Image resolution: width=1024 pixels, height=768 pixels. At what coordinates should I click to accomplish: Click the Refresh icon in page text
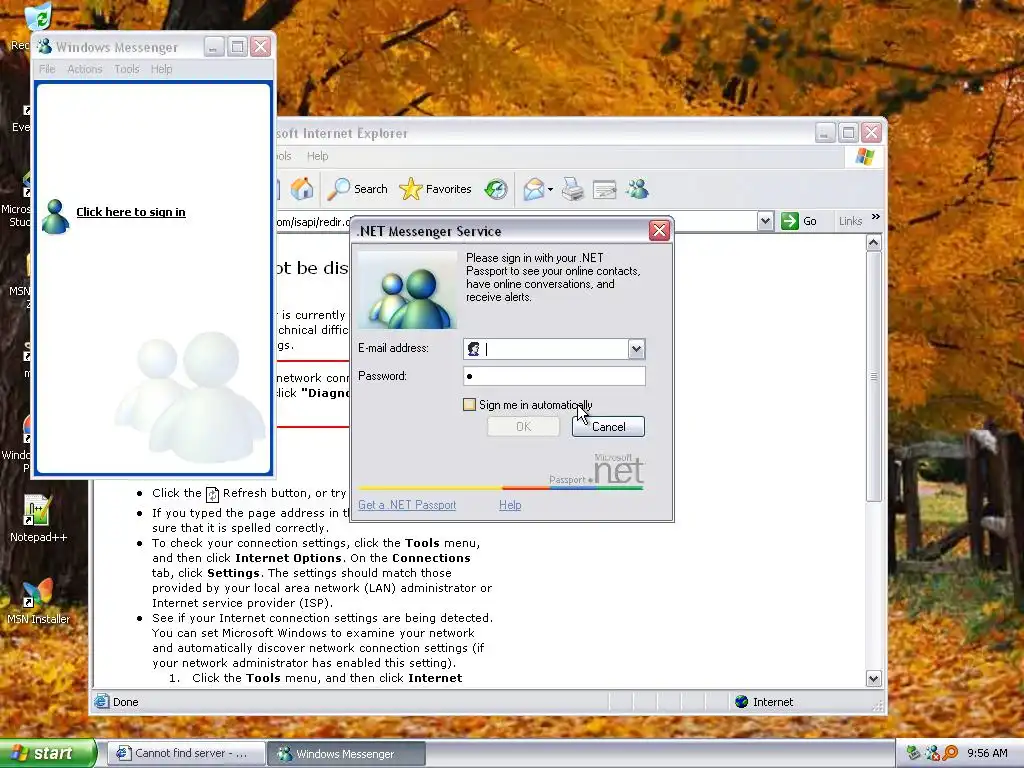(x=212, y=494)
